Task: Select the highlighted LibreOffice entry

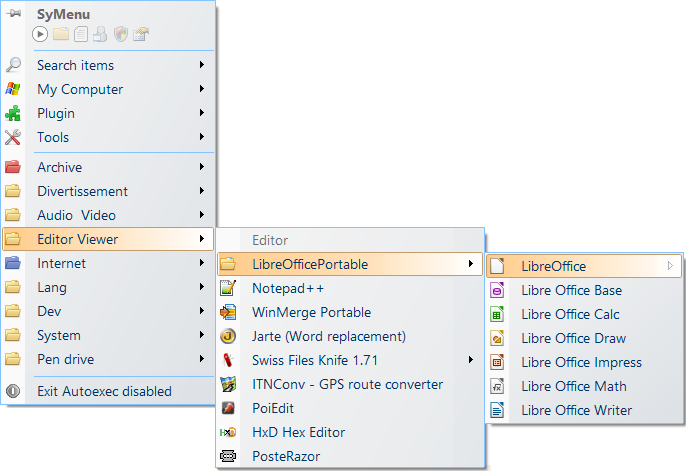Action: [x=554, y=266]
